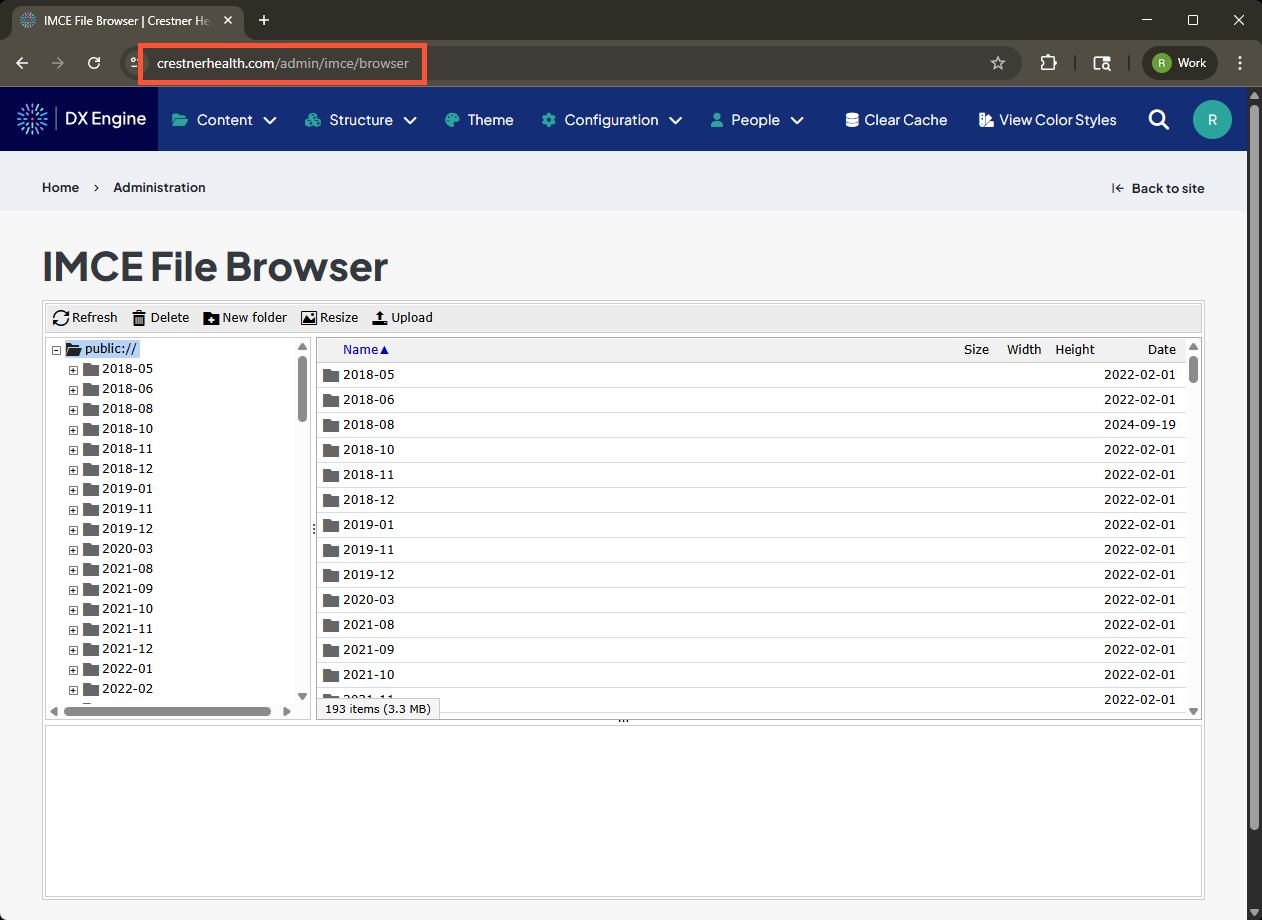This screenshot has height=920, width=1262.
Task: Open the People dropdown menu
Action: coord(756,119)
